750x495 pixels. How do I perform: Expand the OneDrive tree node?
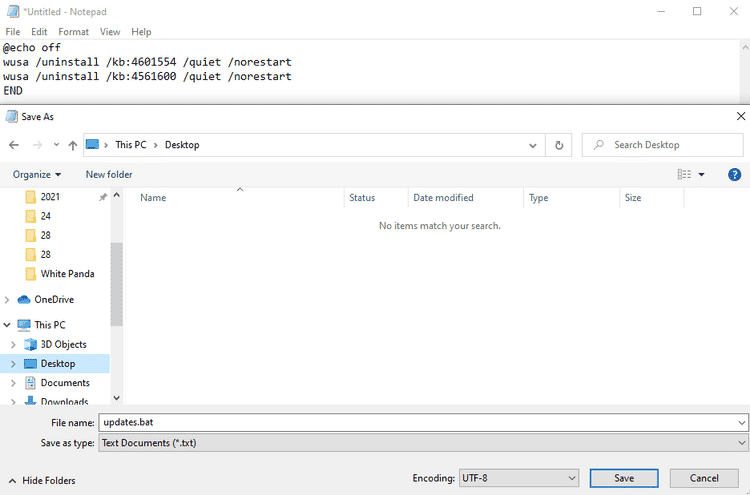point(8,299)
